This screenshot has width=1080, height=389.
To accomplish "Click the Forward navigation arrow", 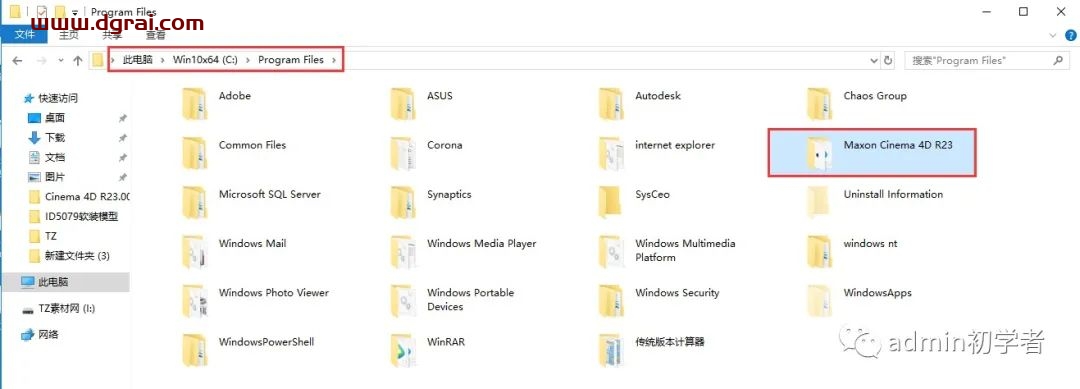I will point(41,61).
